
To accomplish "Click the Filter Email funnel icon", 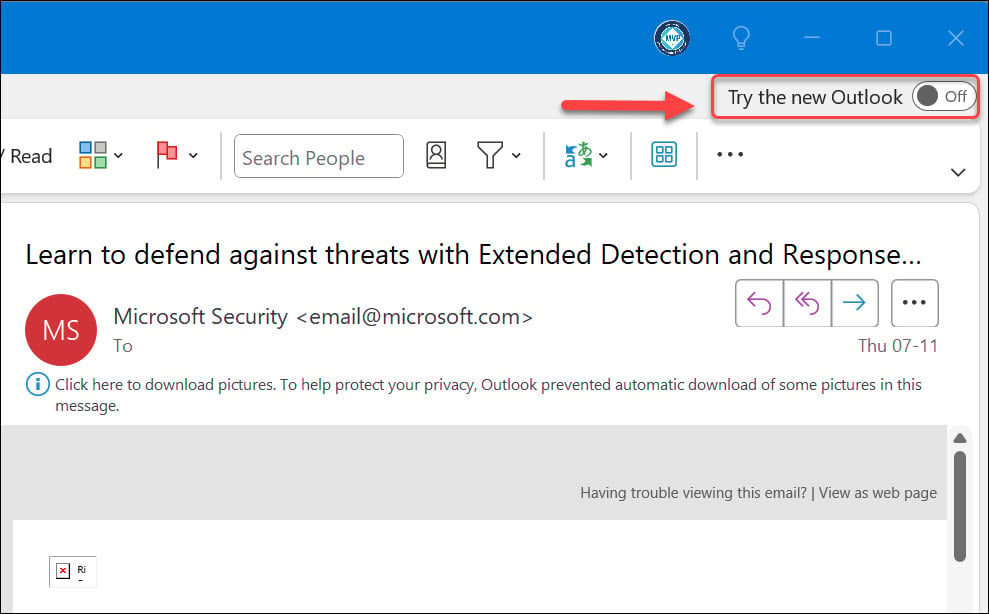I will (489, 155).
